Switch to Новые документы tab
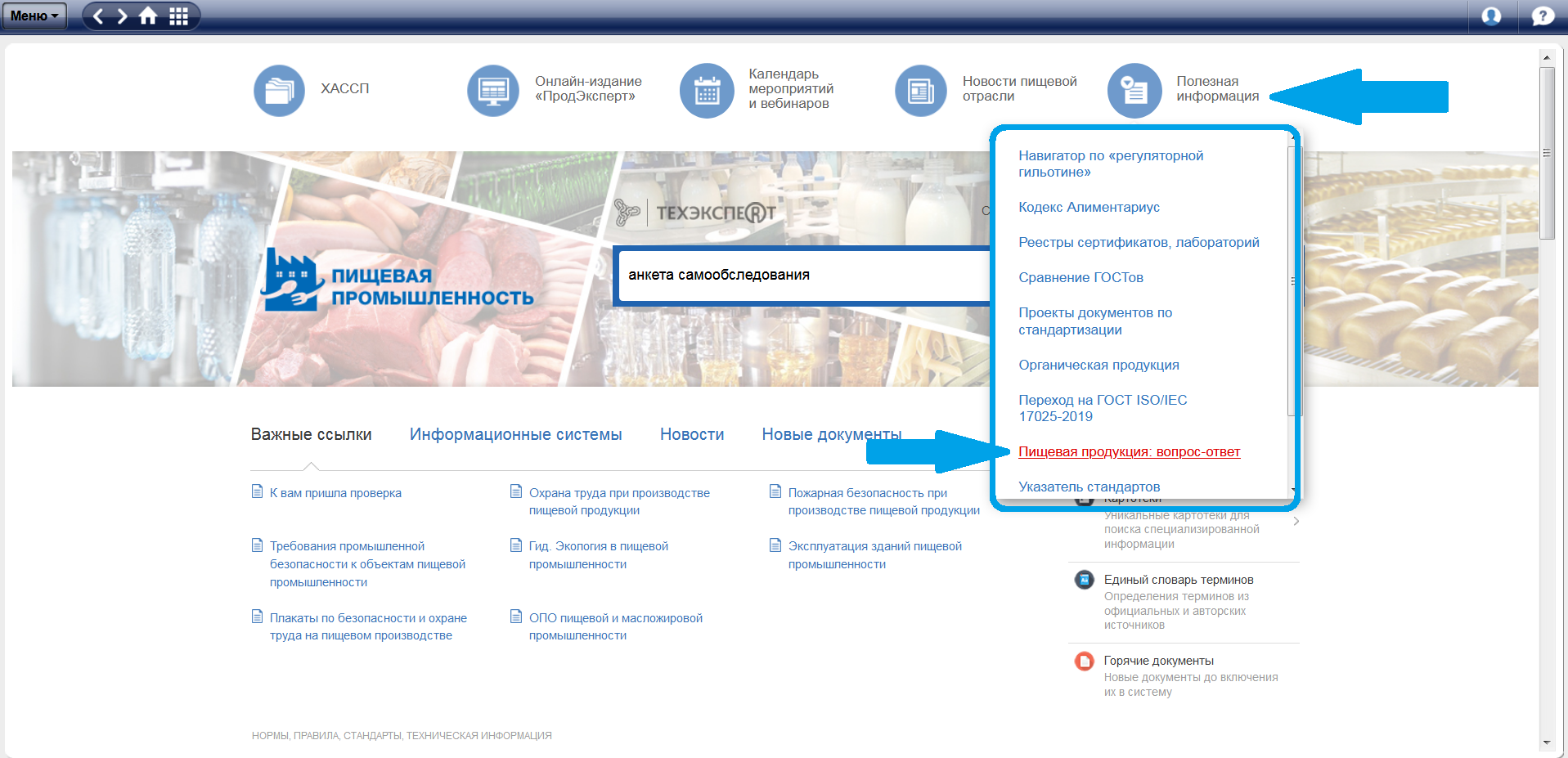The image size is (1568, 758). pyautogui.click(x=832, y=434)
